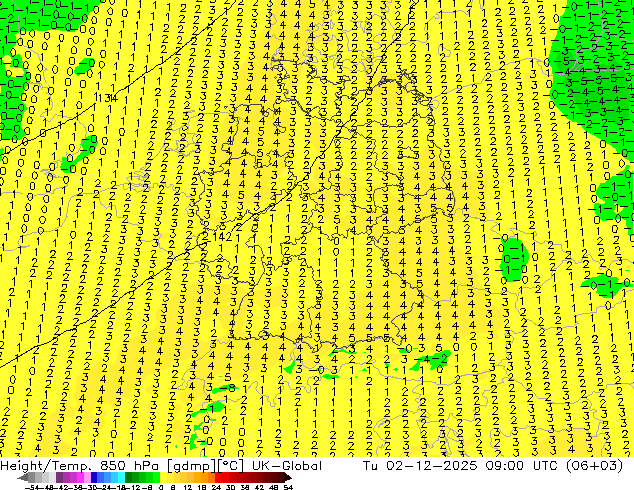Viewport: 634px width, 490px height.
Task: Pick the dark green legend swatch
Action: click(128, 477)
